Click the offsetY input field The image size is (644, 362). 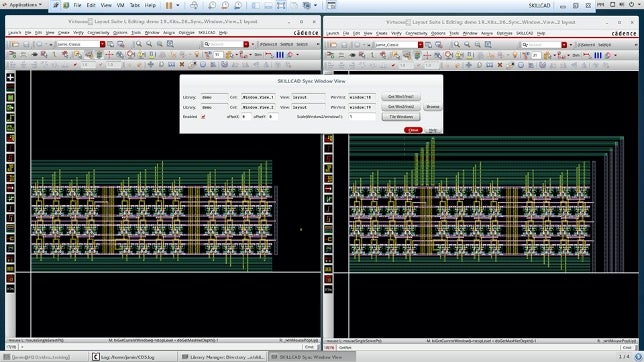pos(273,117)
